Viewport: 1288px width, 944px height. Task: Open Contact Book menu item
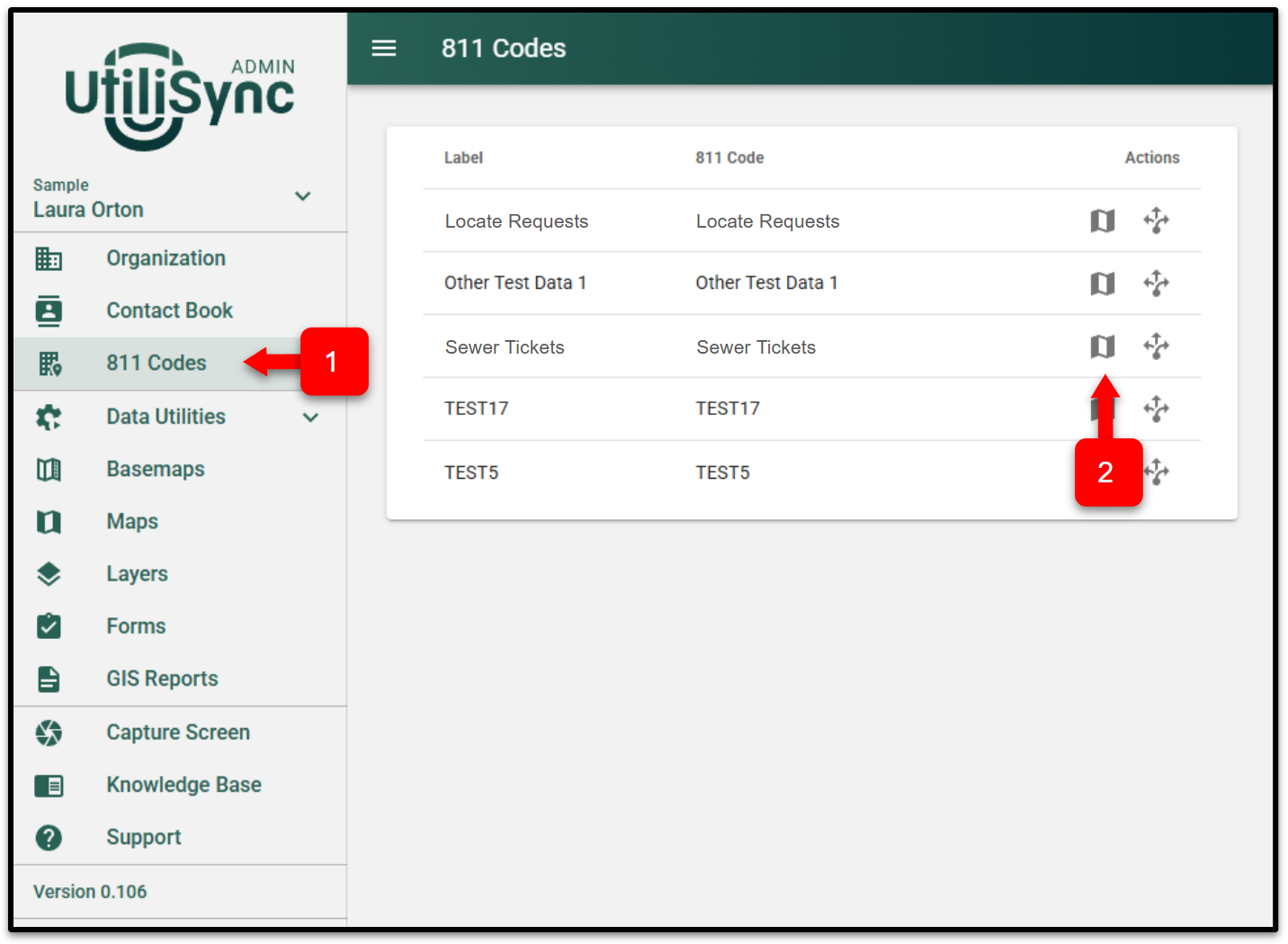pyautogui.click(x=170, y=310)
